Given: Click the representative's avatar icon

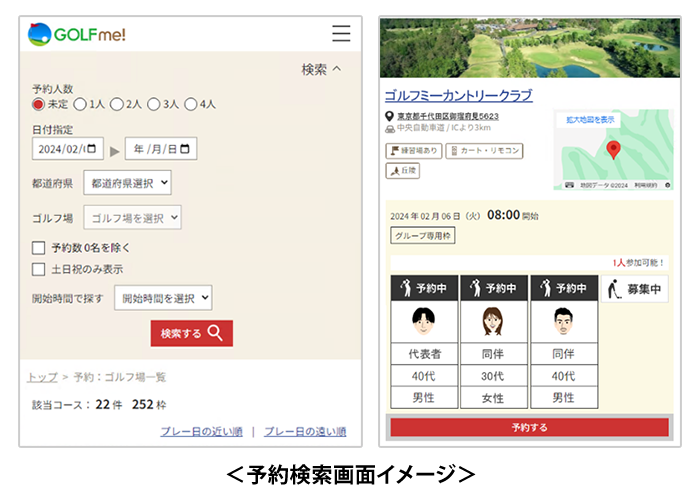Looking at the screenshot, I should click(x=424, y=322).
